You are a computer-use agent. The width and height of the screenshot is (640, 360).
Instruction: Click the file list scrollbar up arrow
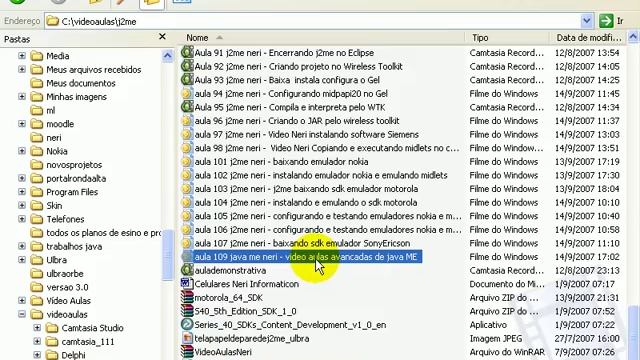pos(633,37)
